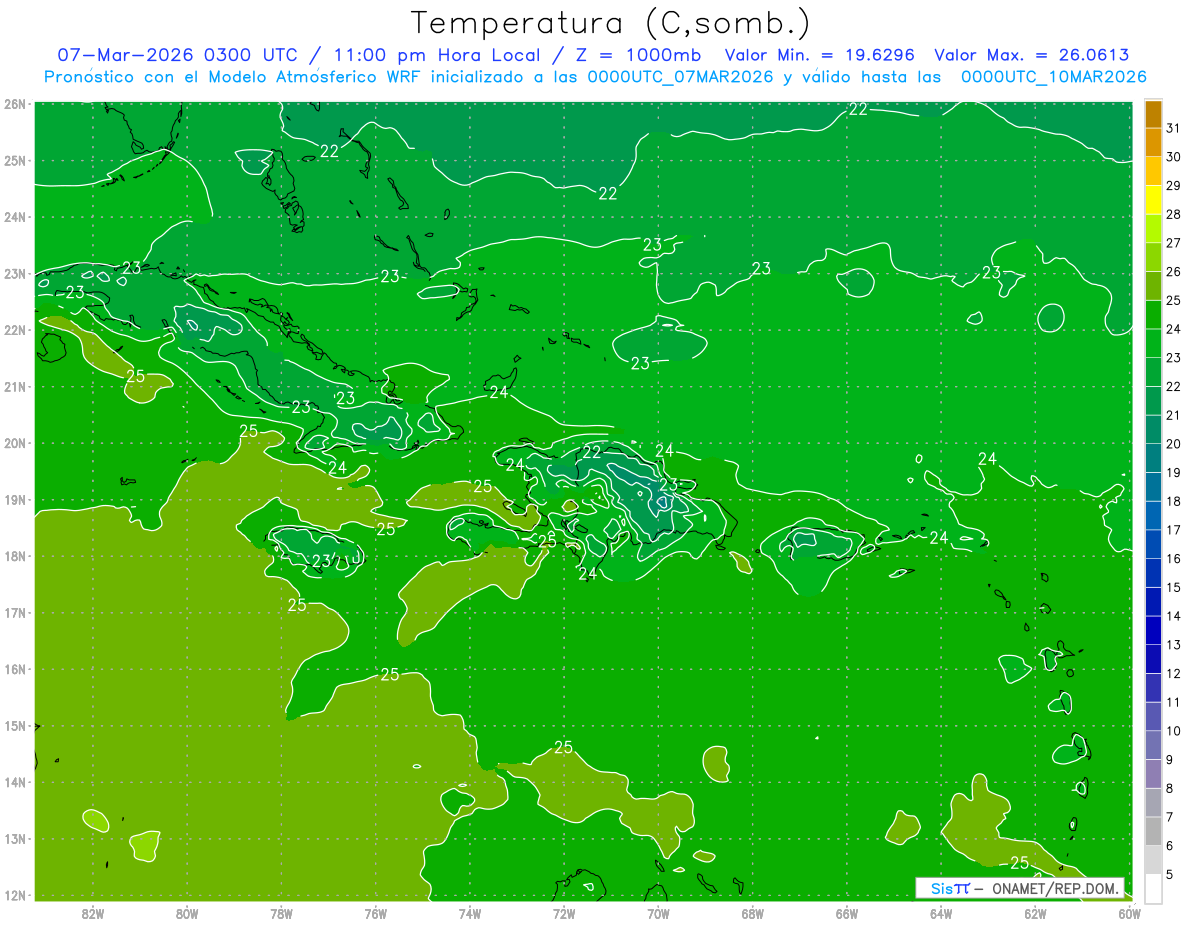The width and height of the screenshot is (1200, 927).
Task: Click the latitude label '12N'
Action: click(15, 895)
